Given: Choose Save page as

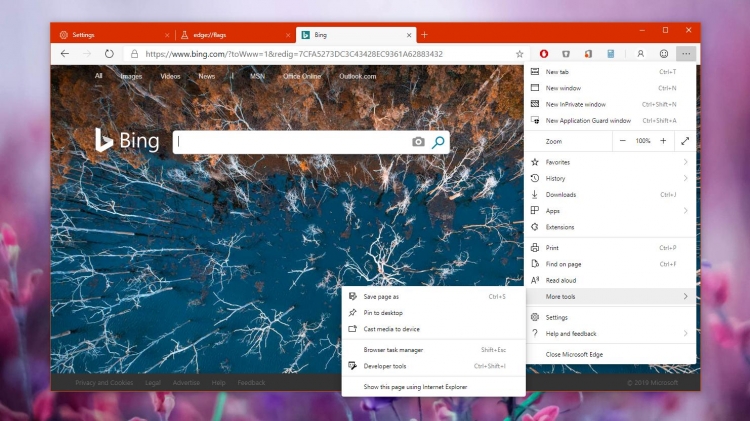Looking at the screenshot, I should pyautogui.click(x=433, y=297).
